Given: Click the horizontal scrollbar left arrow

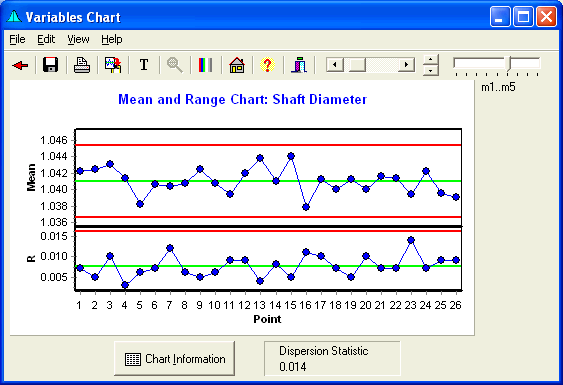Looking at the screenshot, I should point(335,65).
